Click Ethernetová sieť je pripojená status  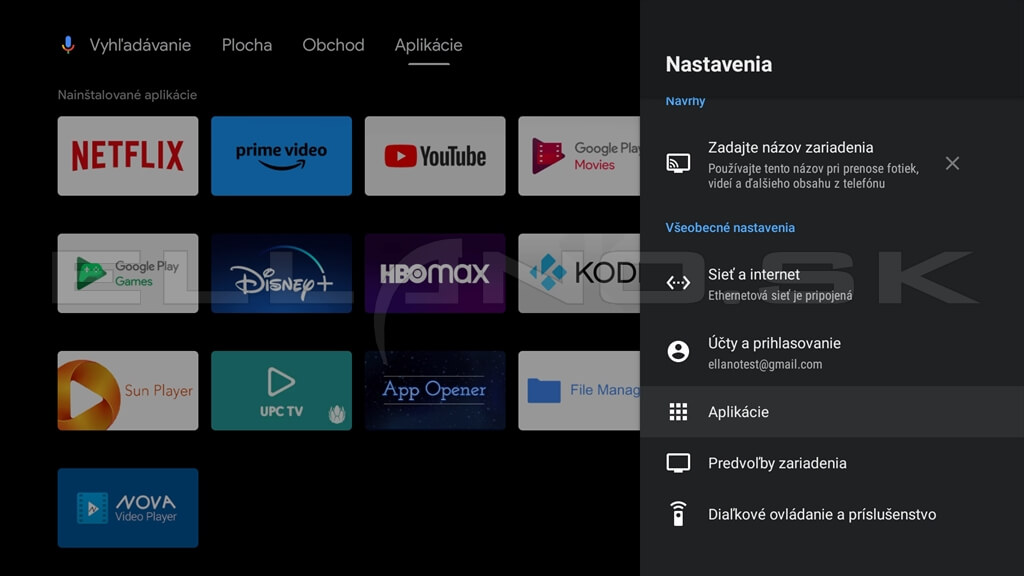[x=780, y=296]
